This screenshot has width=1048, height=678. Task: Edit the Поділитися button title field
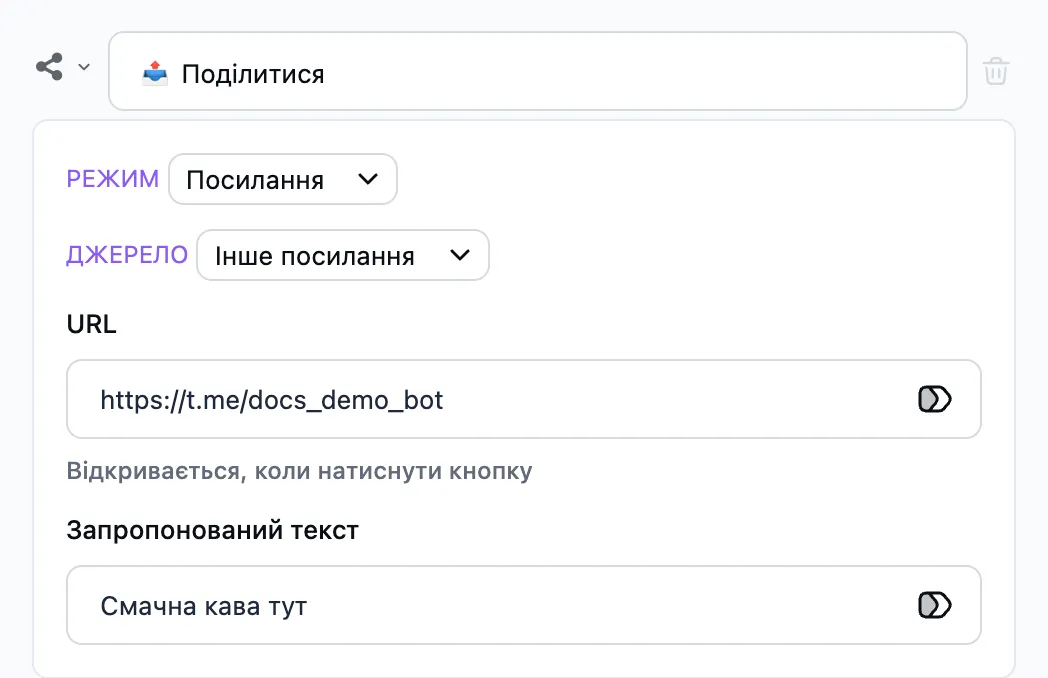[537, 71]
